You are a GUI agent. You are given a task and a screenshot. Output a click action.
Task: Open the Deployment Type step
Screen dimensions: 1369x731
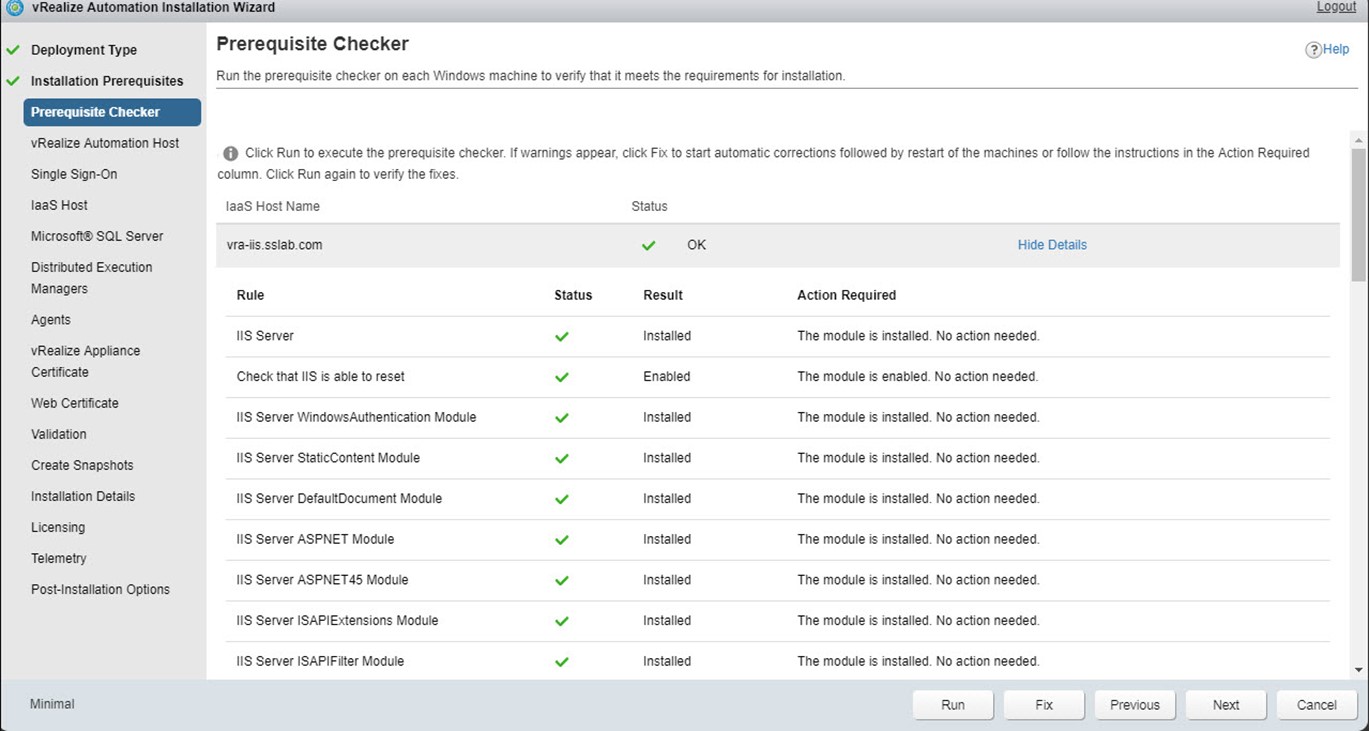84,50
